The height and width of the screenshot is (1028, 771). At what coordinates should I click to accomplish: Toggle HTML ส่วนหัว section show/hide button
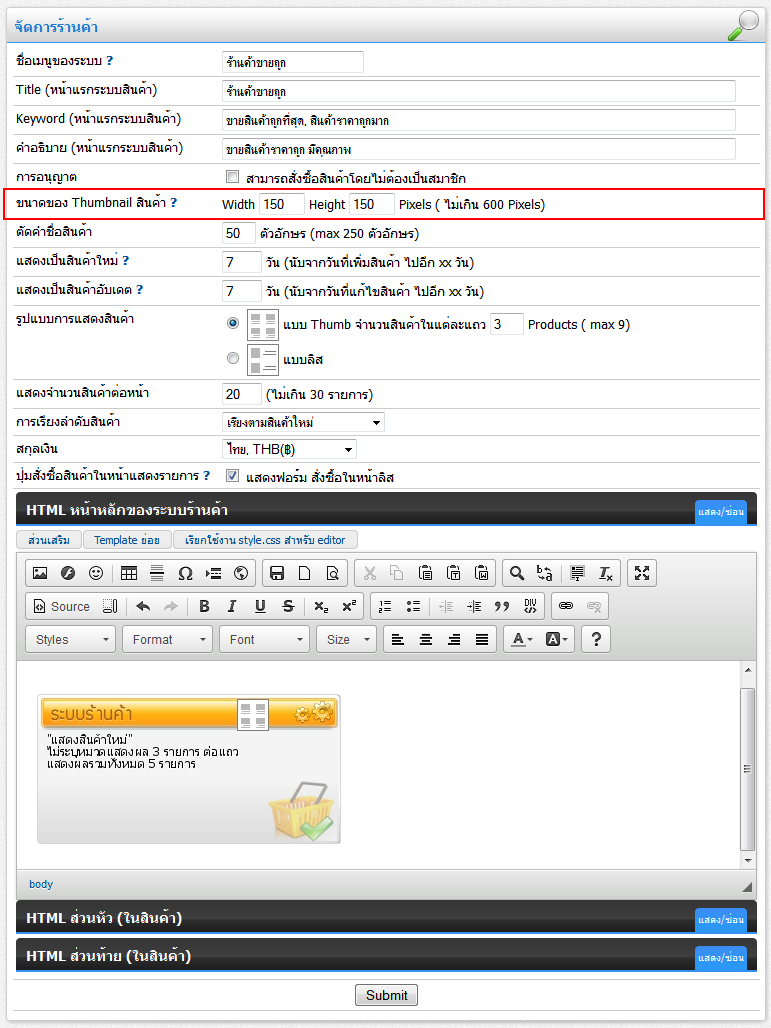coord(720,920)
